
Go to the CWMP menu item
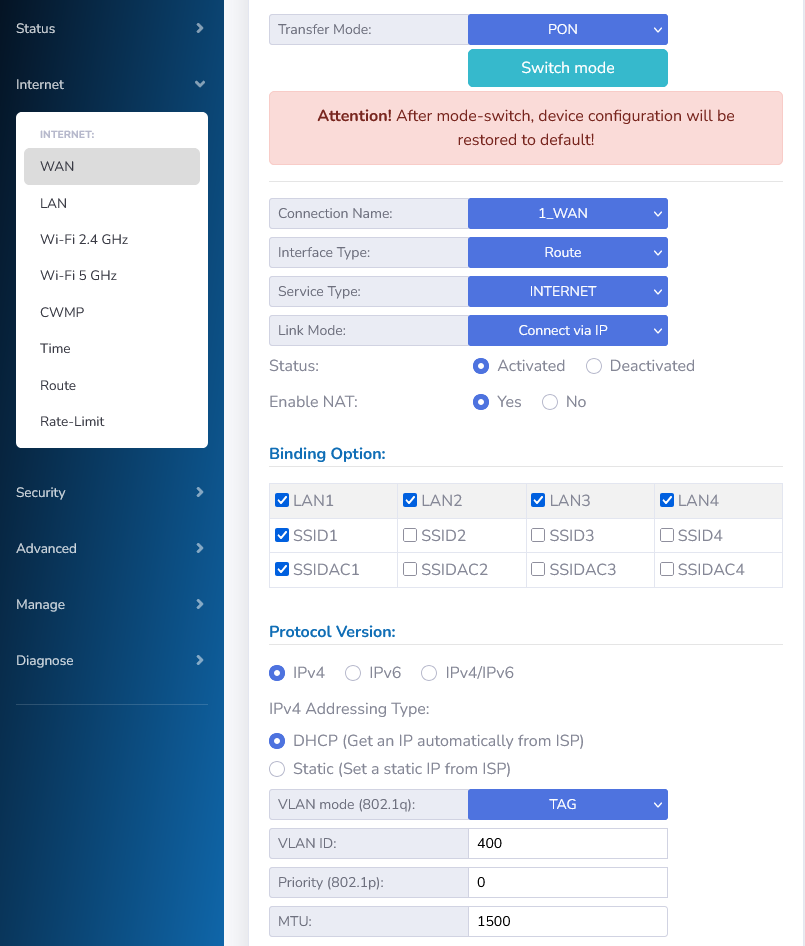[62, 312]
